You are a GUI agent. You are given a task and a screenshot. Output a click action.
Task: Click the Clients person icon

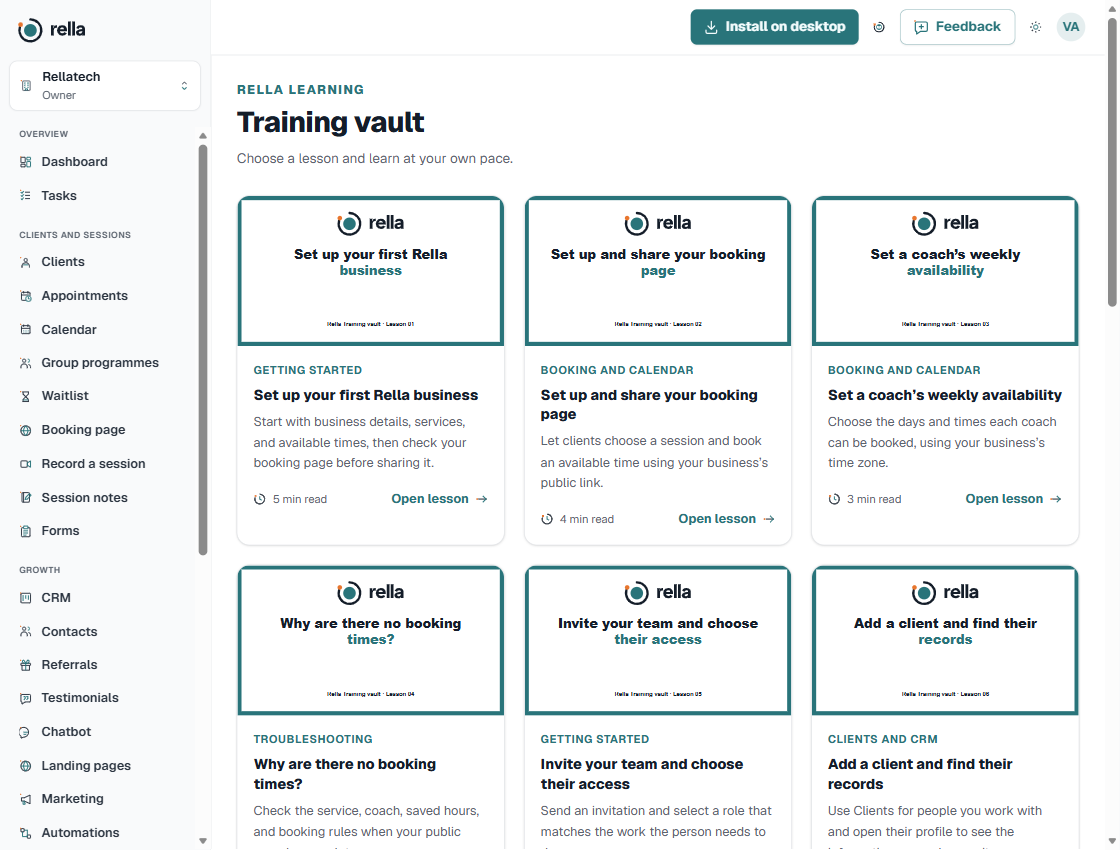26,262
